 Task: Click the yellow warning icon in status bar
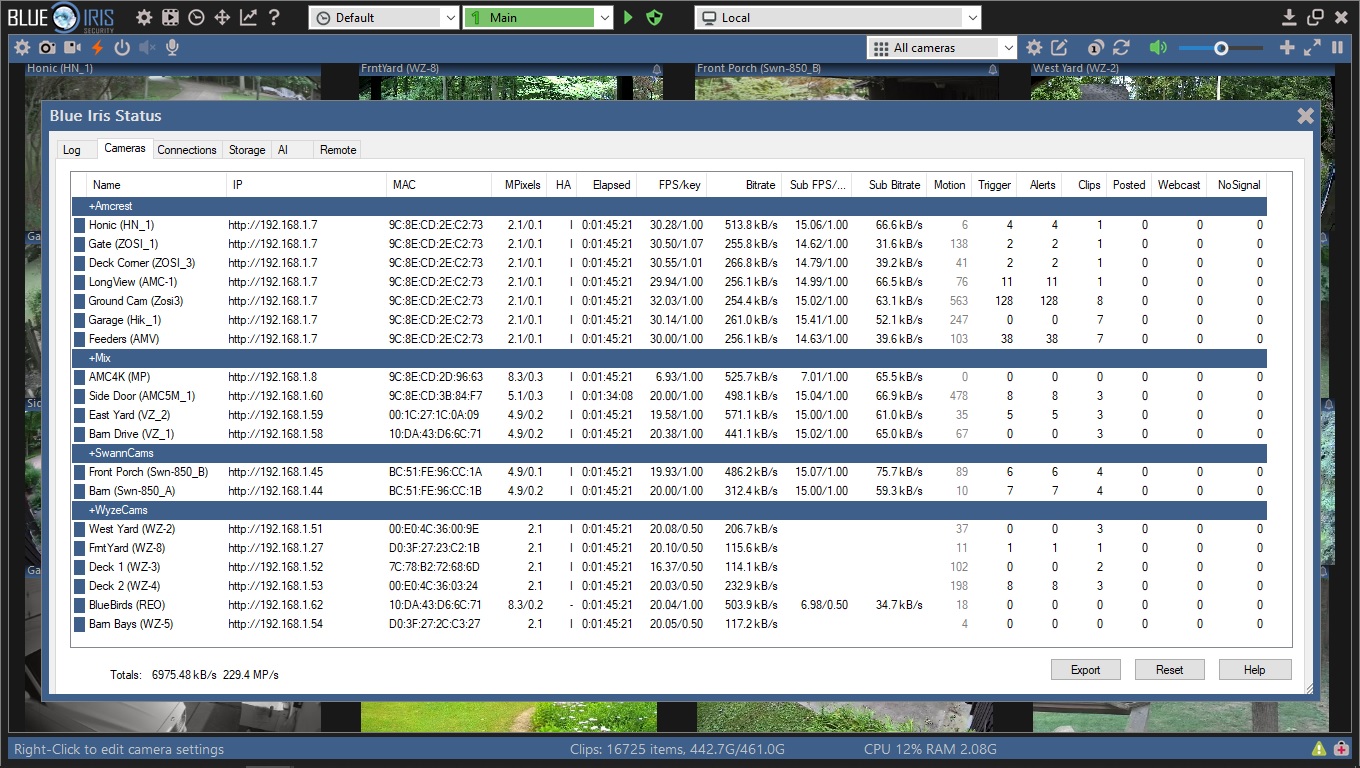(1319, 749)
